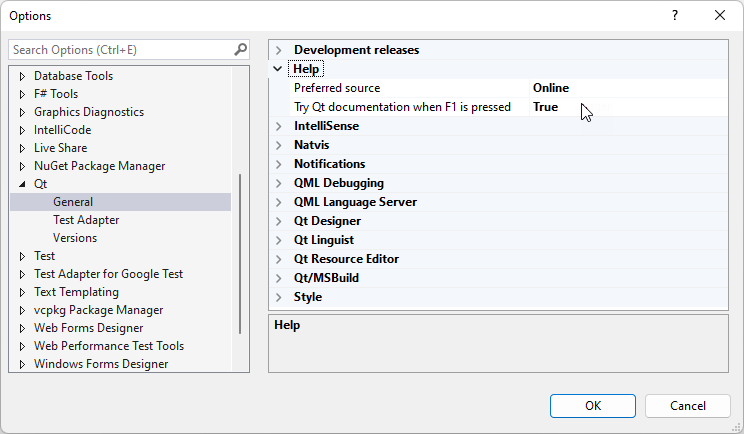
Task: Collapse the Qt tree node
Action: coord(22,184)
